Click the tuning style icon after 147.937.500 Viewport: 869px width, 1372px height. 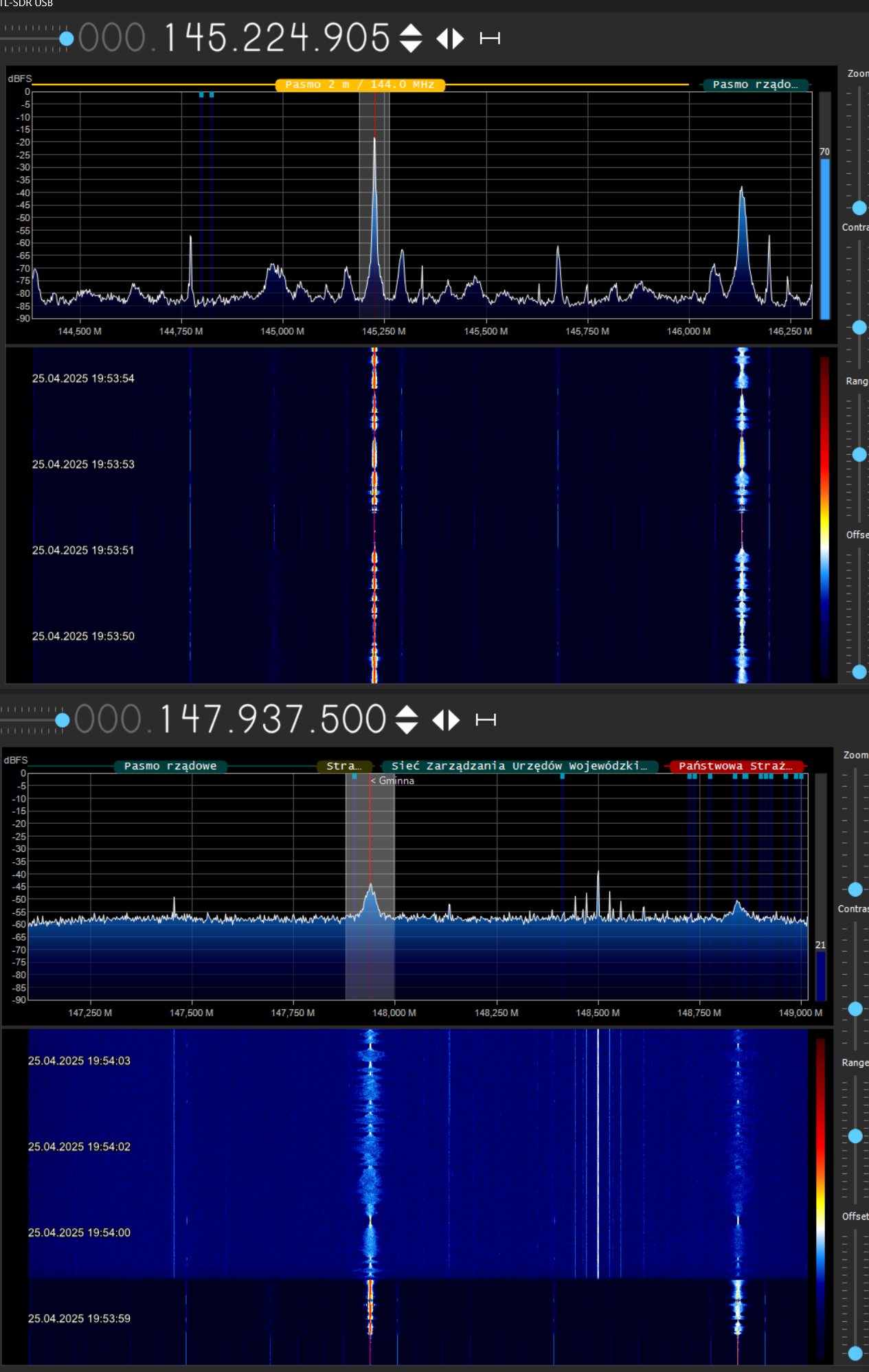tap(485, 720)
